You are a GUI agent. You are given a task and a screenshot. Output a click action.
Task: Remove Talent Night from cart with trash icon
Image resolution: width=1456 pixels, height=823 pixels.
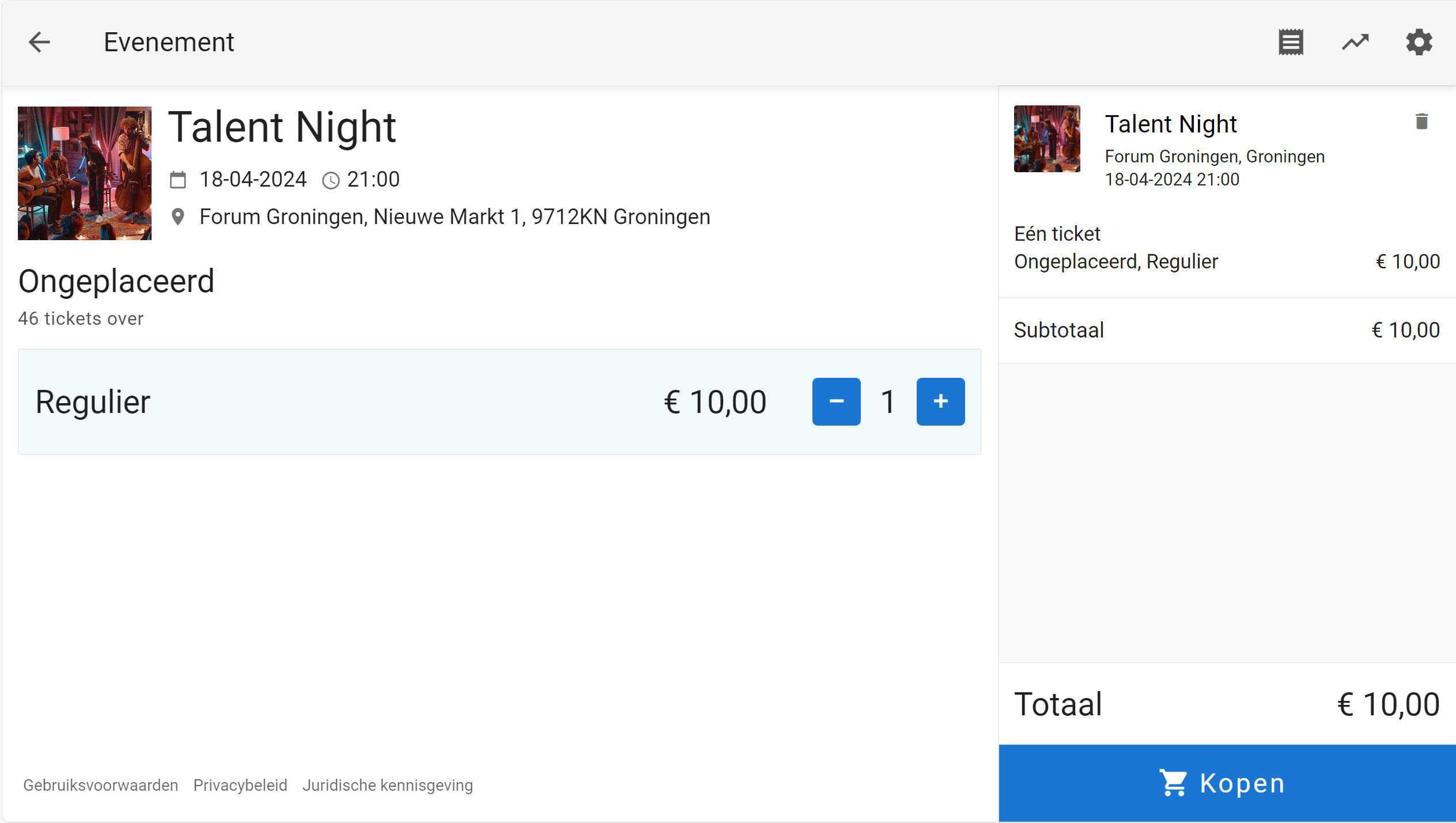click(x=1421, y=122)
